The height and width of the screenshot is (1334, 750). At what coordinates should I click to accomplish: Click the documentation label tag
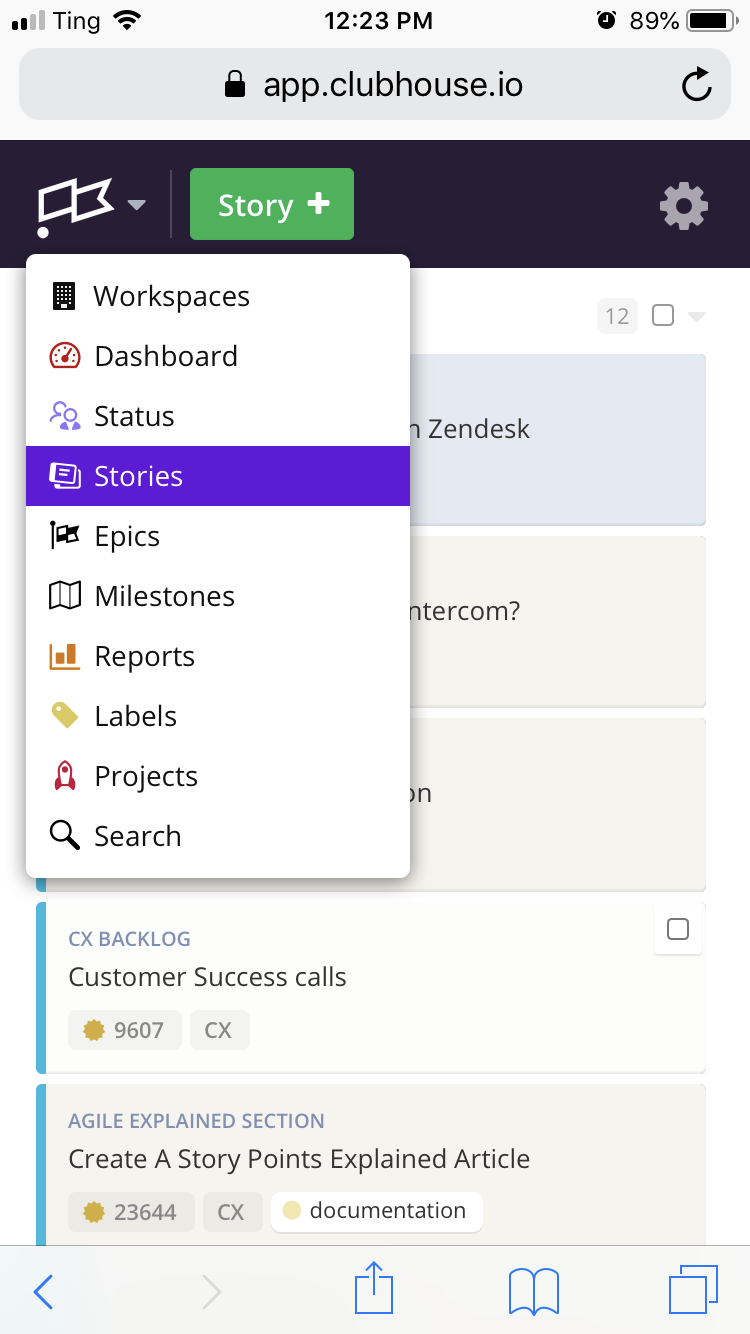tap(376, 1211)
